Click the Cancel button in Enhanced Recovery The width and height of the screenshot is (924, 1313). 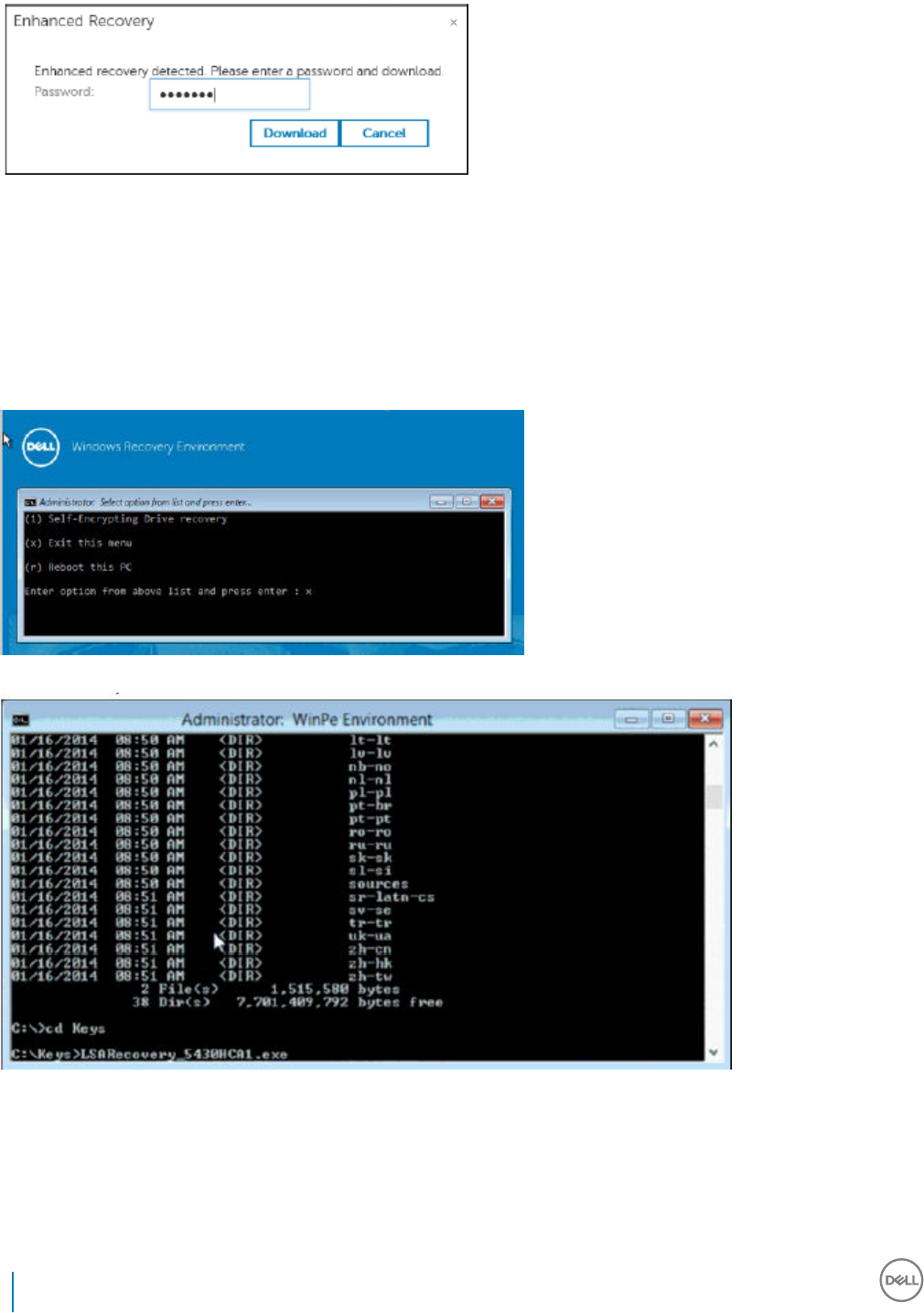(x=384, y=134)
